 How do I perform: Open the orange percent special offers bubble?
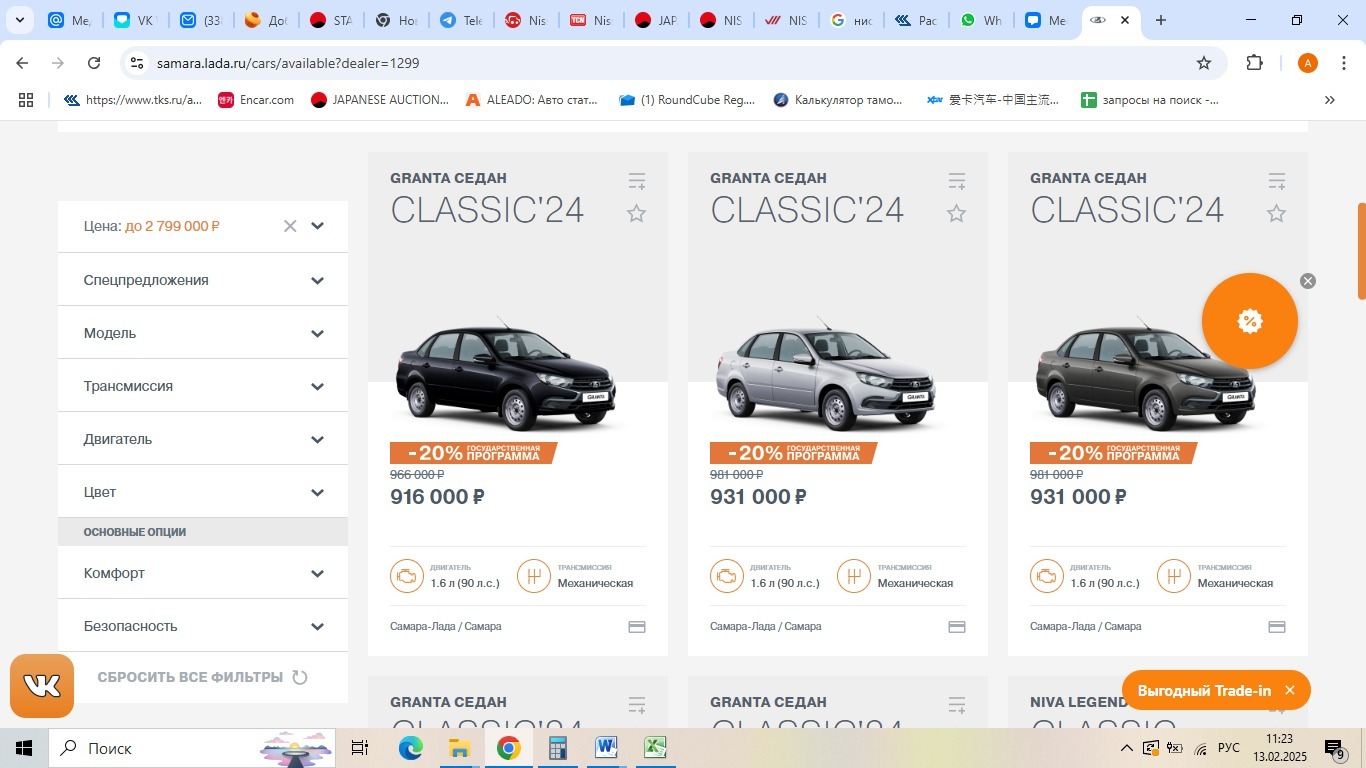point(1250,321)
